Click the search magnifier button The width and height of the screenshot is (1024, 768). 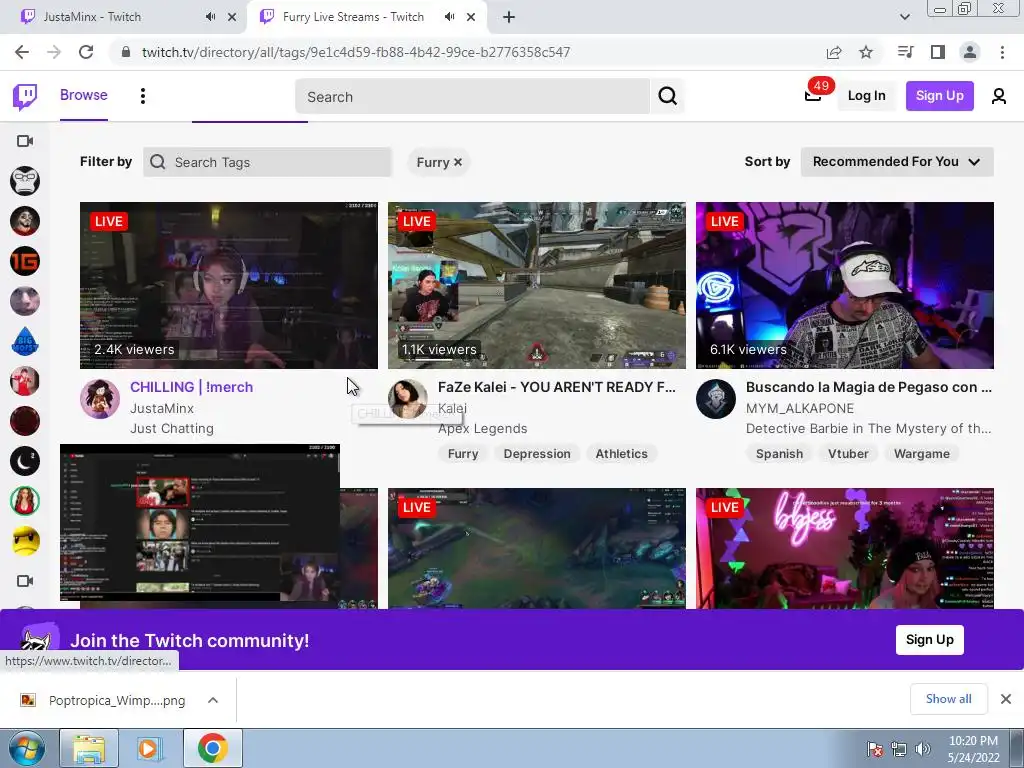click(x=667, y=96)
